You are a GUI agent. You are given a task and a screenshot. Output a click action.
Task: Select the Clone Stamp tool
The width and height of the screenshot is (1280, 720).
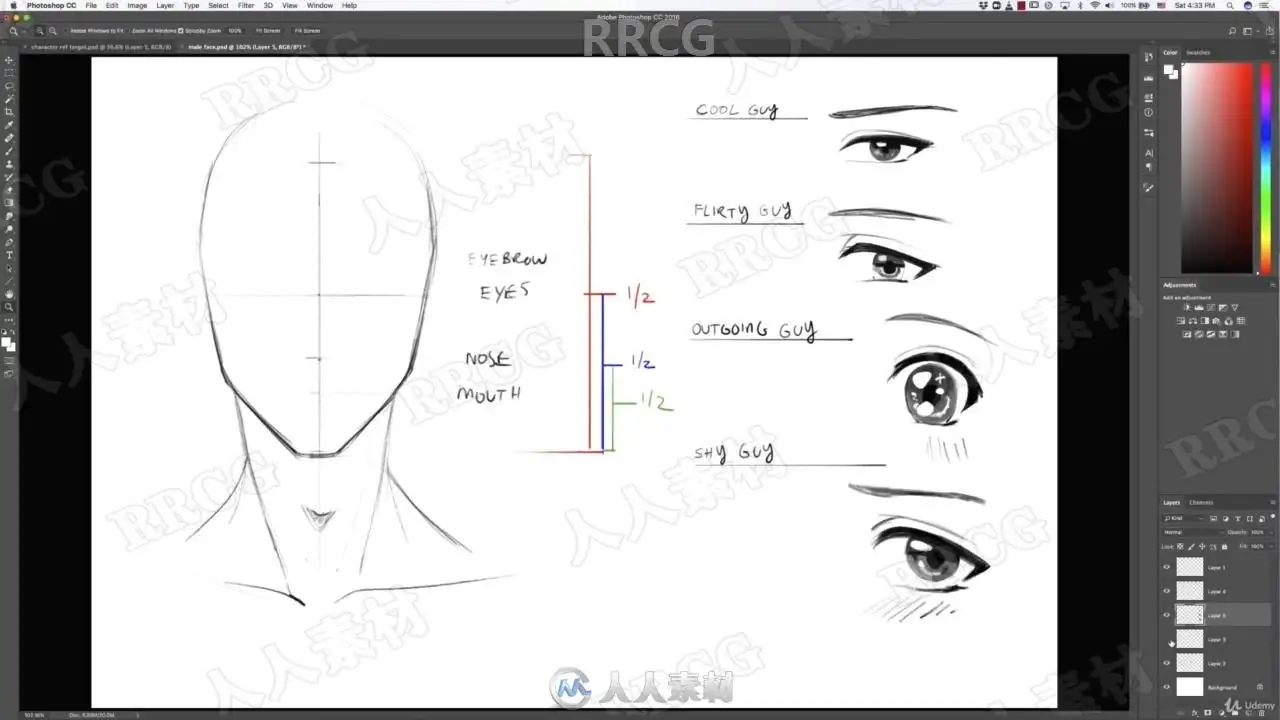9,164
